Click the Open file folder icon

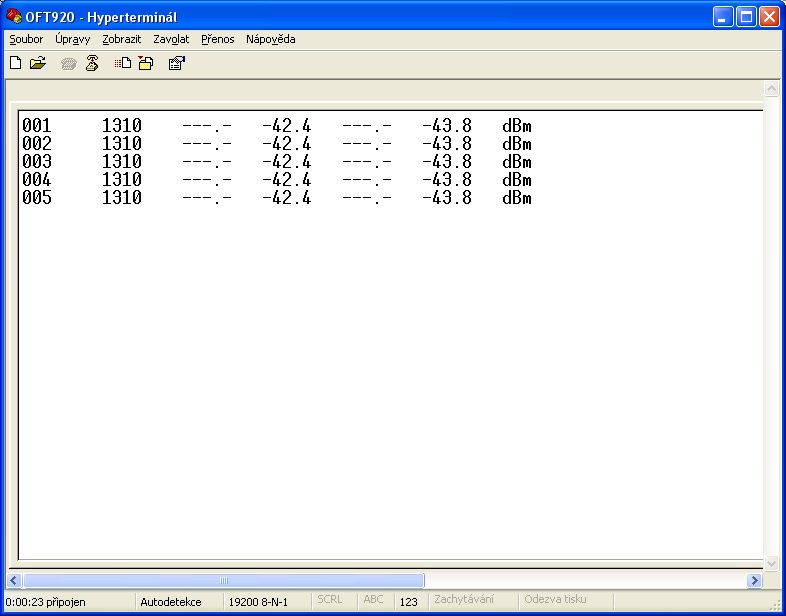(38, 63)
